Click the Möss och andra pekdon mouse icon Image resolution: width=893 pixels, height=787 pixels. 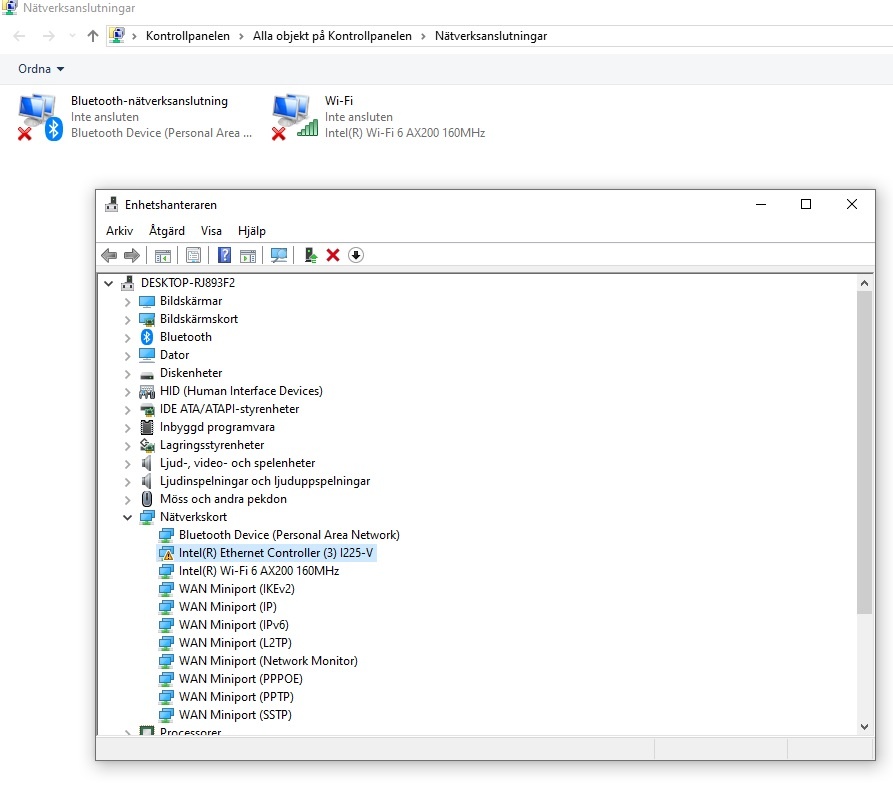(147, 499)
